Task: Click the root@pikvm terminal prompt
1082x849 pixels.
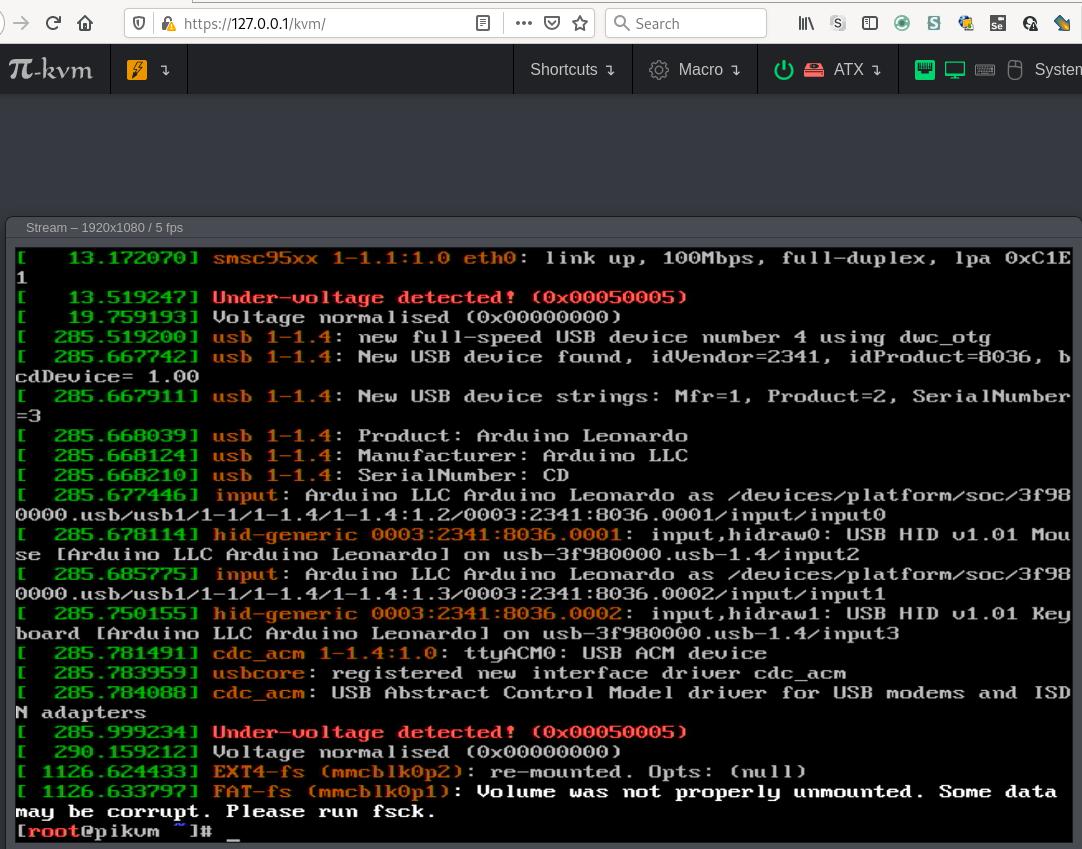Action: (x=114, y=830)
